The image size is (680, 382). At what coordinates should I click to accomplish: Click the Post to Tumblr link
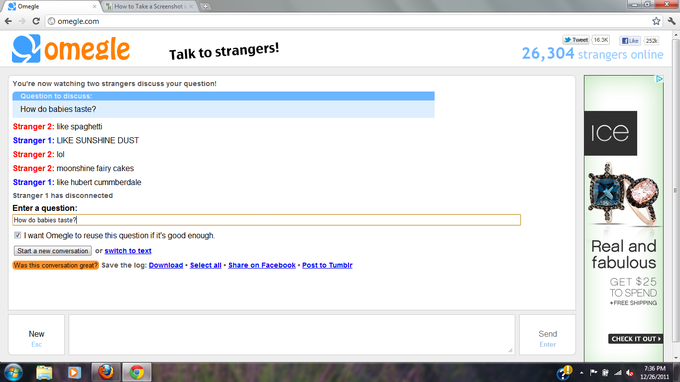click(327, 265)
